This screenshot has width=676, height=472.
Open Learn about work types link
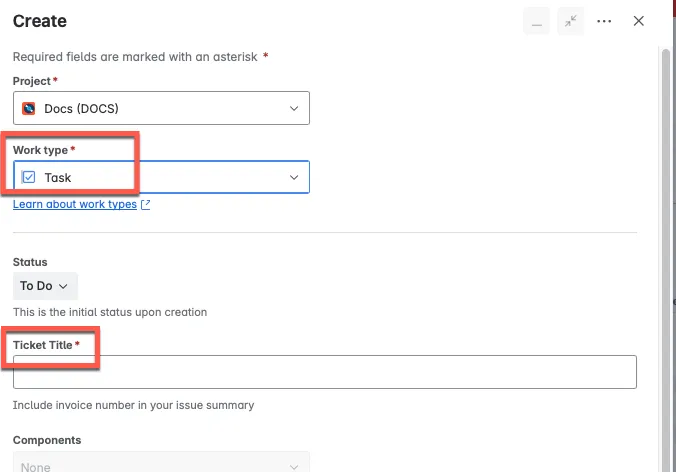(75, 204)
